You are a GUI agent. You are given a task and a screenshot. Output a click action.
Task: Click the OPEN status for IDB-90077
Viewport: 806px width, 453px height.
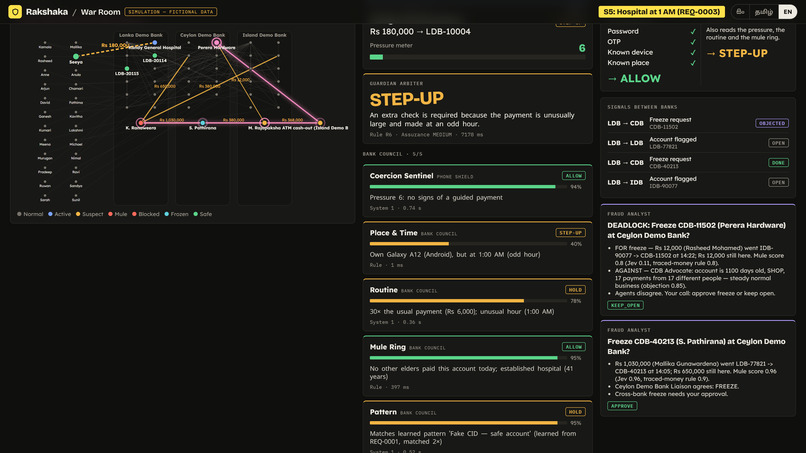pyautogui.click(x=778, y=182)
